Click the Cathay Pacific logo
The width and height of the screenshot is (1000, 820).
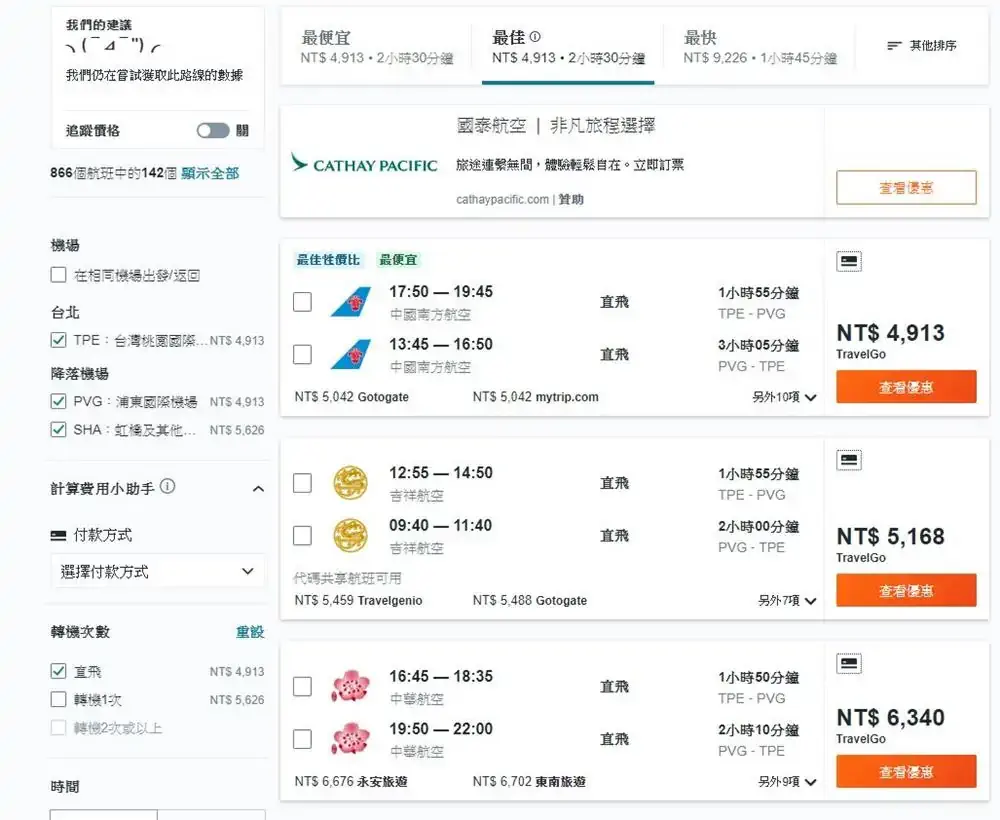[364, 164]
